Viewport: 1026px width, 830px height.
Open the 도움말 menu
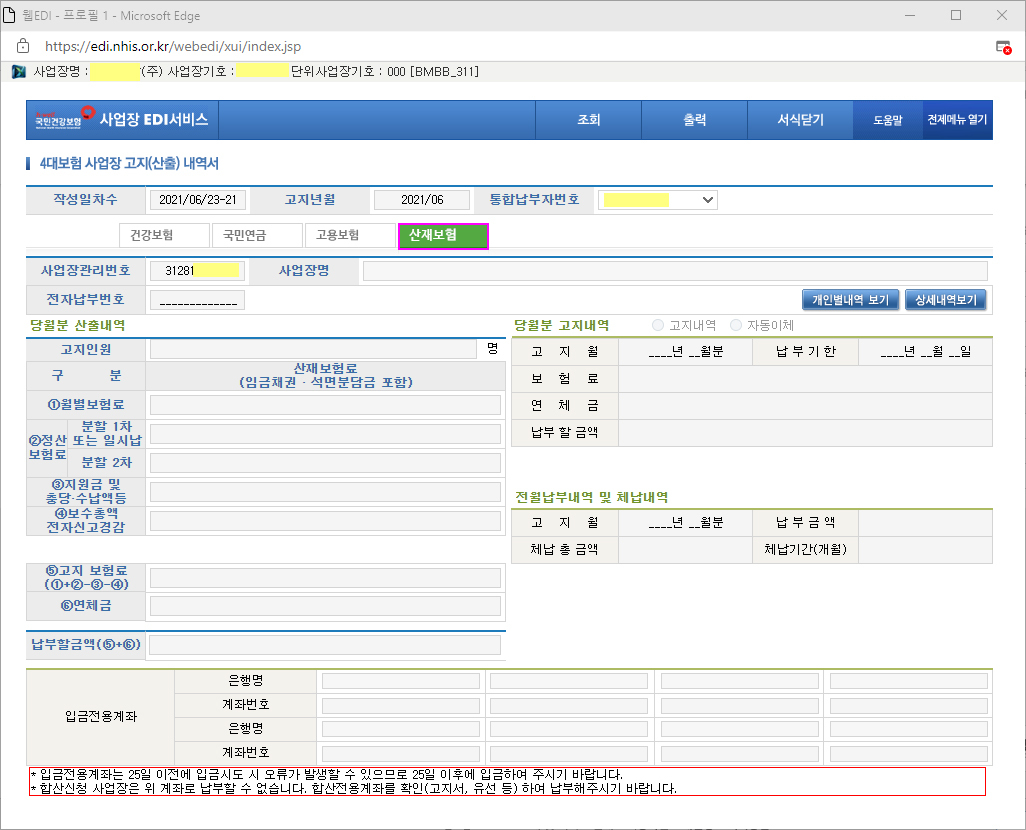coord(887,120)
